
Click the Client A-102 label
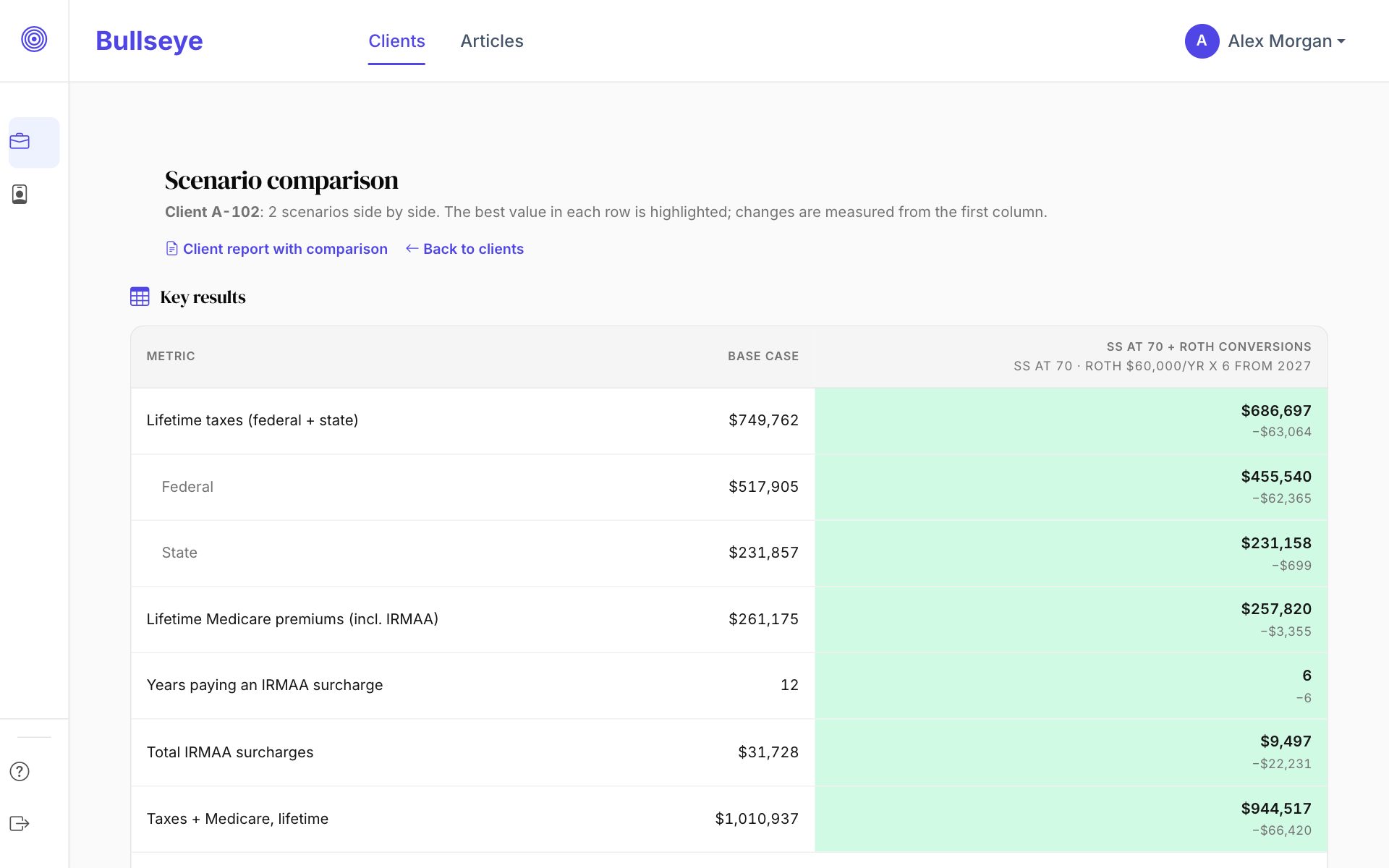[x=212, y=212]
